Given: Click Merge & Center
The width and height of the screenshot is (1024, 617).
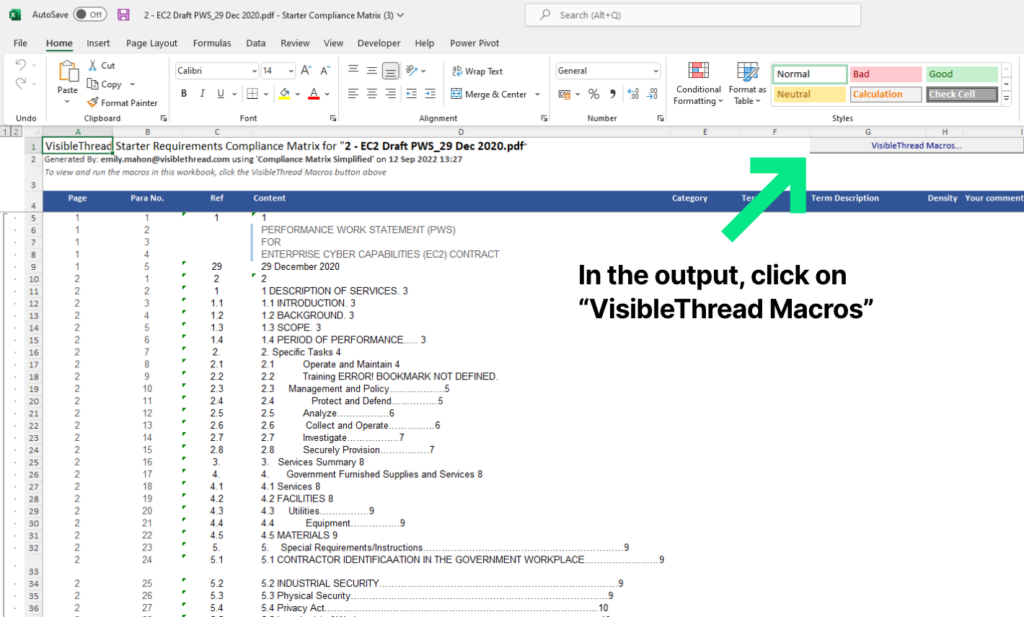Looking at the screenshot, I should [489, 94].
